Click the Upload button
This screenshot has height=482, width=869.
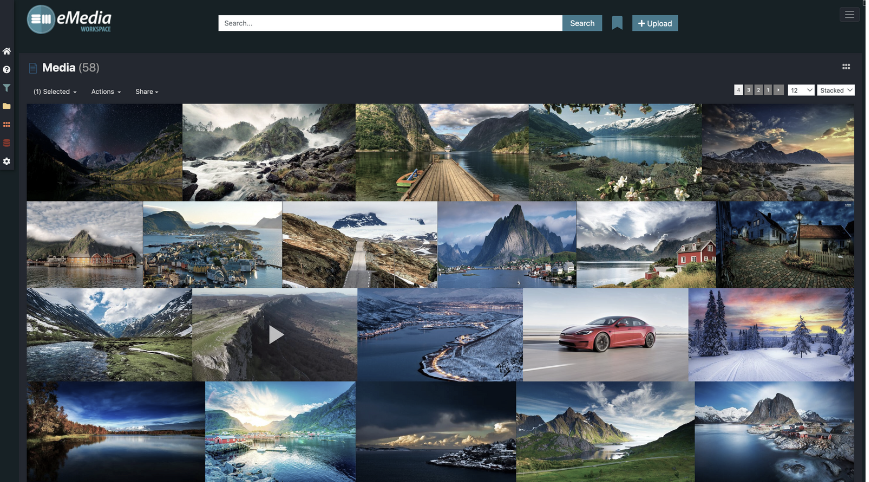[x=655, y=23]
